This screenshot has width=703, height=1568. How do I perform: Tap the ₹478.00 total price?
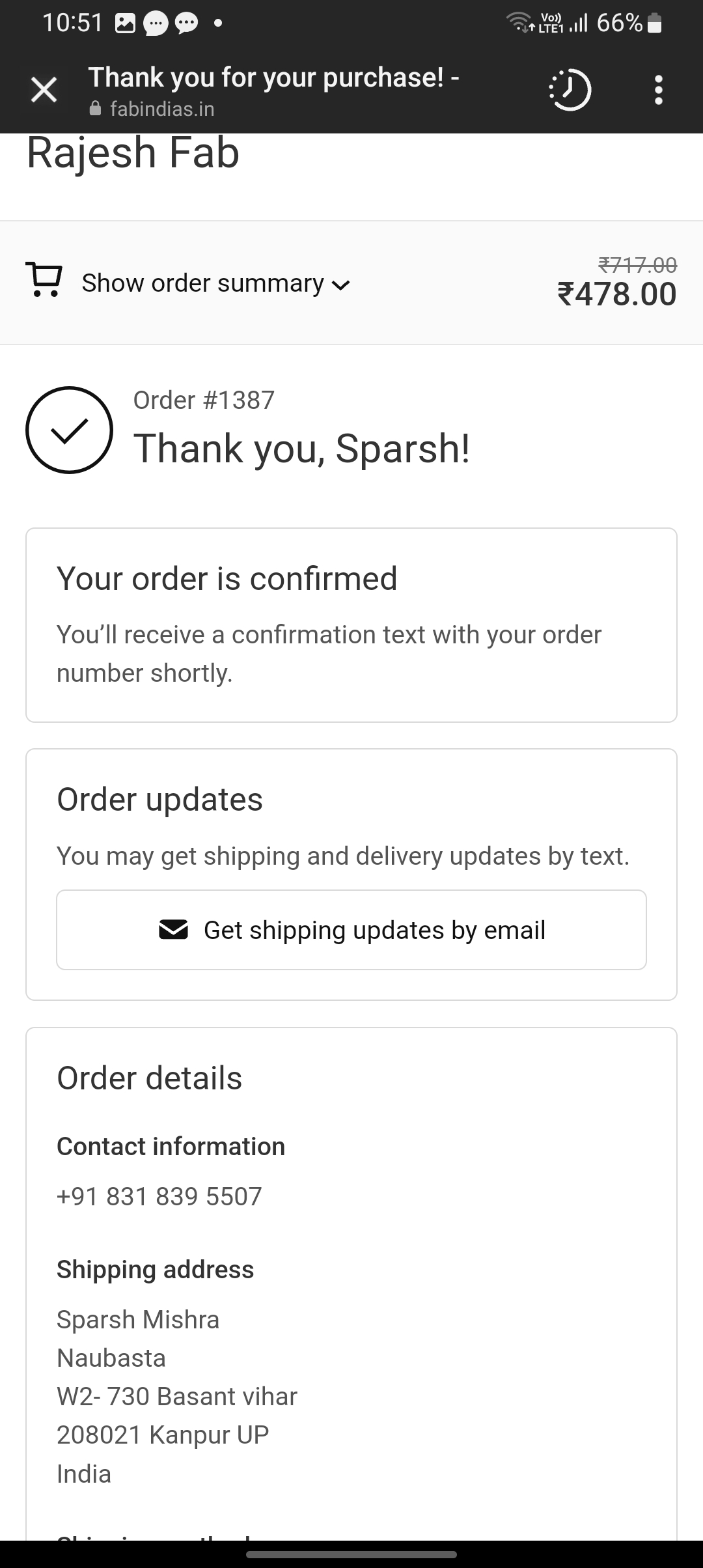pyautogui.click(x=616, y=294)
